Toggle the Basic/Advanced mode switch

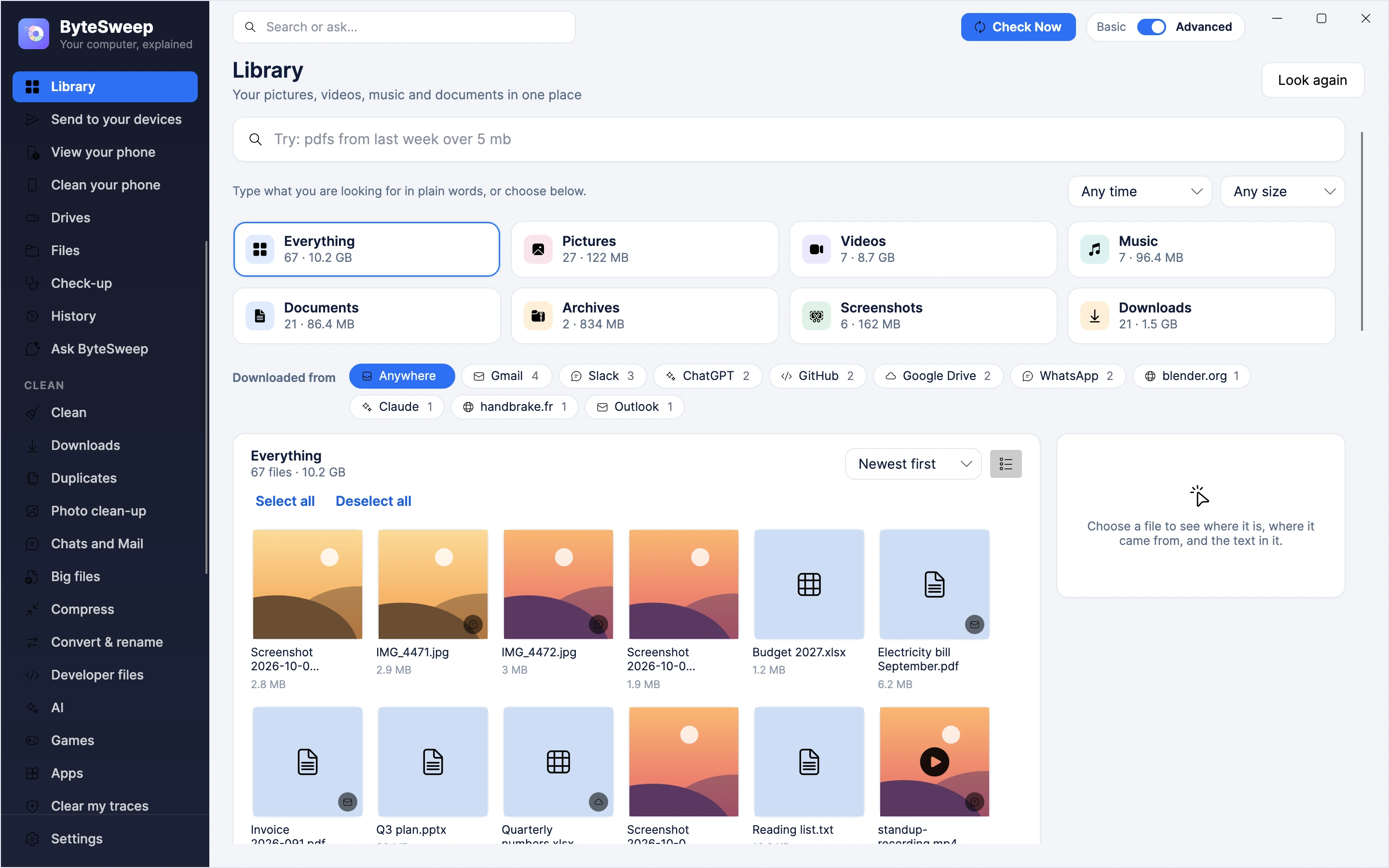tap(1151, 27)
